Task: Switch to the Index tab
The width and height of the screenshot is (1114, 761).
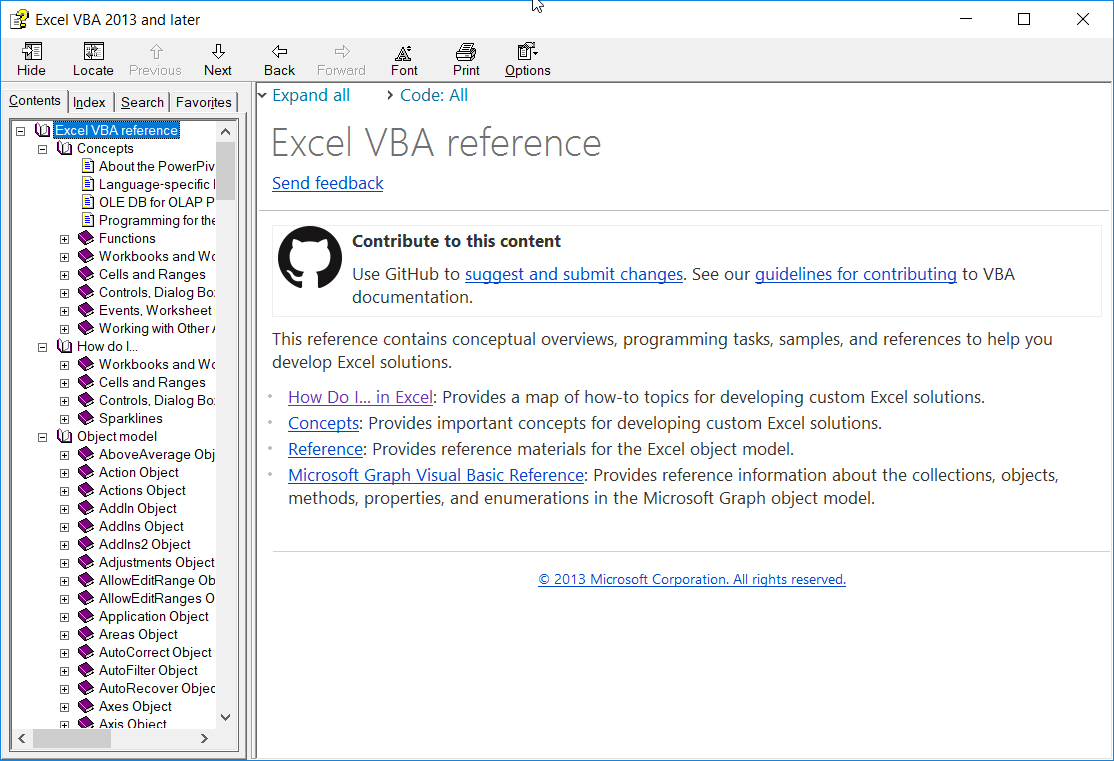Action: [89, 102]
